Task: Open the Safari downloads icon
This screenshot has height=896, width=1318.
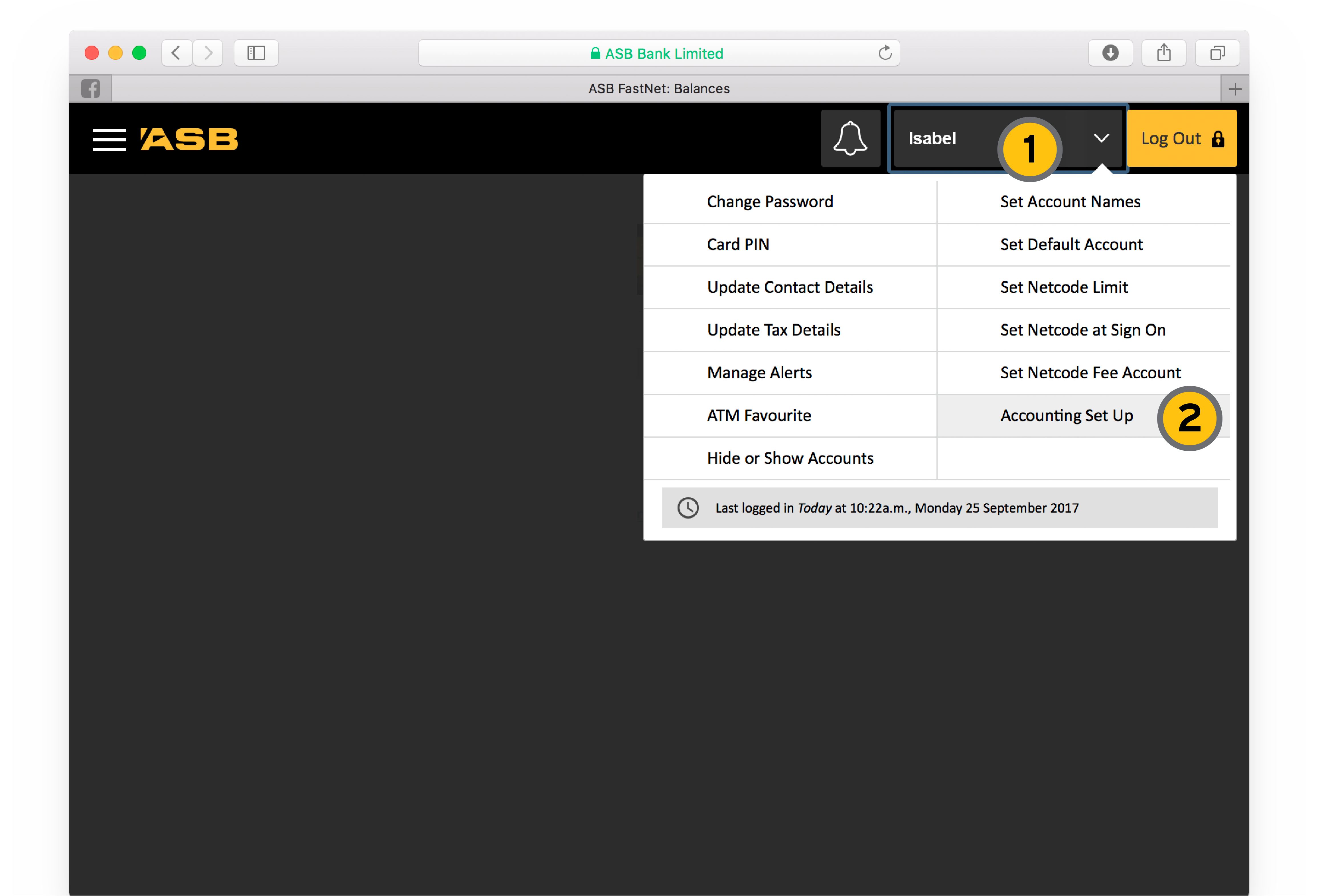Action: pyautogui.click(x=1110, y=53)
